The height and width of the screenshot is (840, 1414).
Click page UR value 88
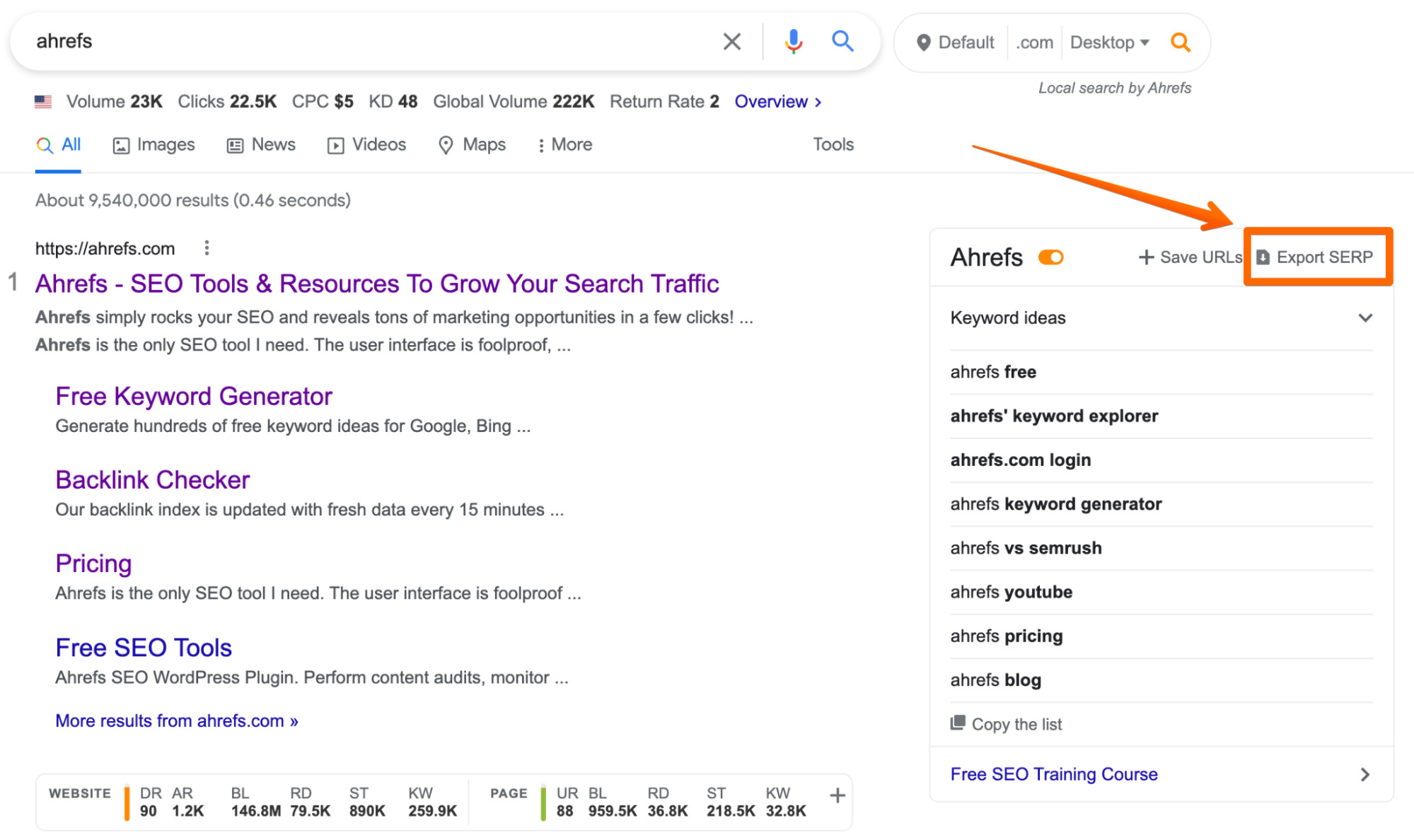[564, 811]
